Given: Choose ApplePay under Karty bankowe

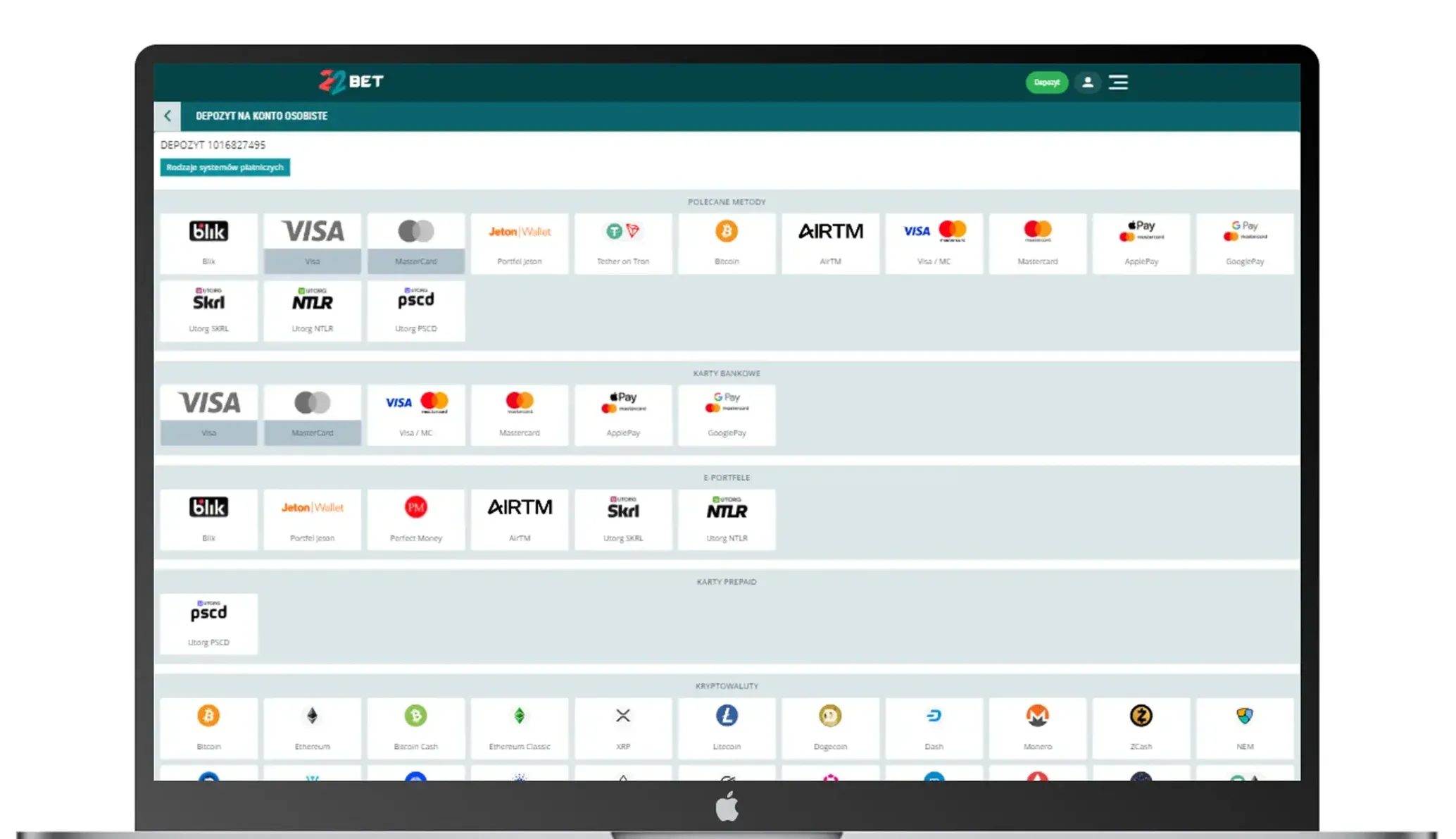Looking at the screenshot, I should click(x=623, y=415).
